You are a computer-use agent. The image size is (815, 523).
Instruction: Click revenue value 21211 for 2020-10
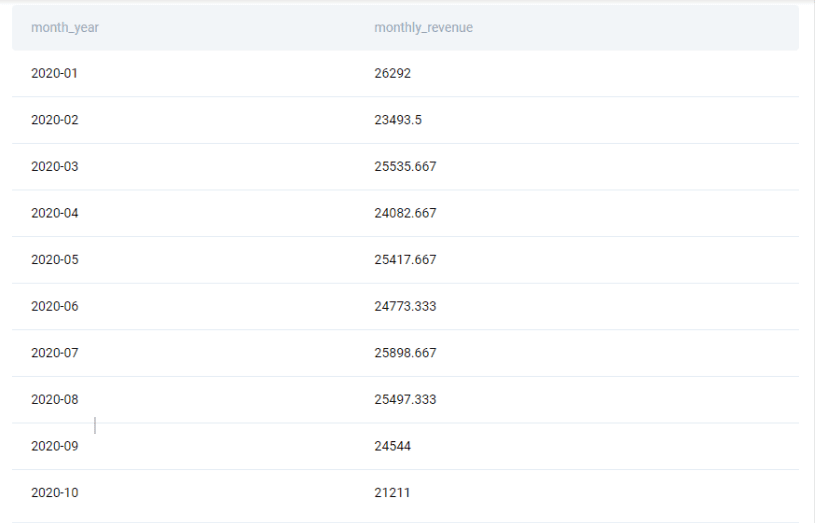coord(392,493)
